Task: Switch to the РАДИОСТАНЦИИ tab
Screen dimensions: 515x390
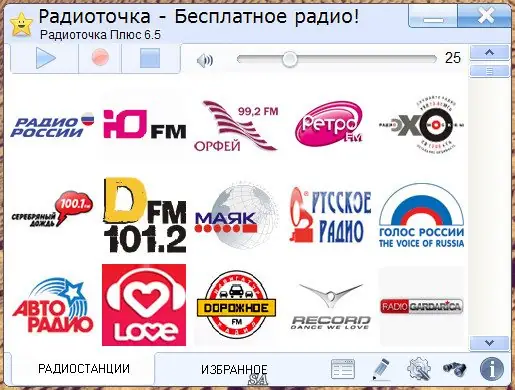Action: tap(84, 369)
